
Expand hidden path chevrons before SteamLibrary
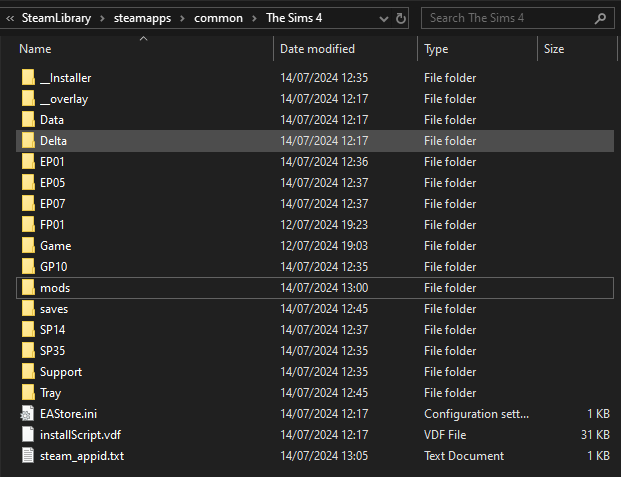[10, 18]
